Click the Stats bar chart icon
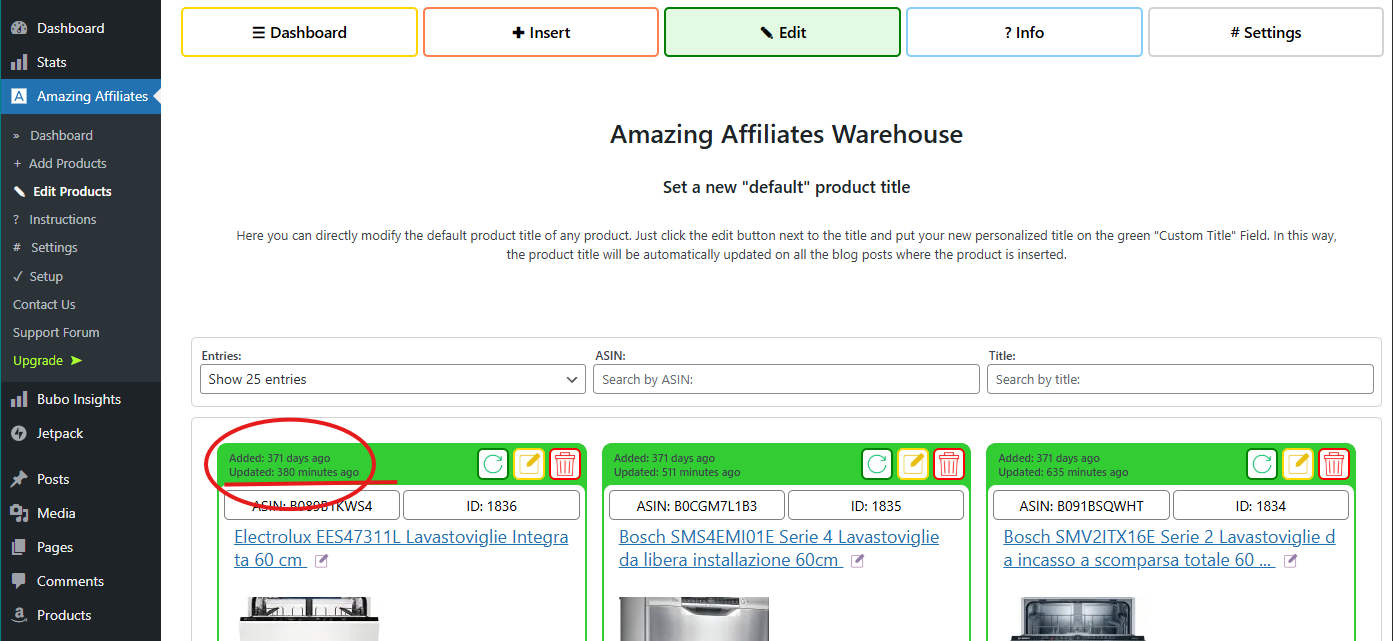The image size is (1393, 641). [x=19, y=62]
